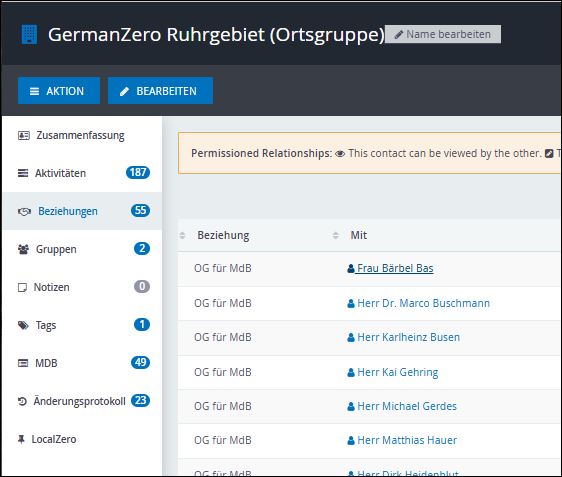
Task: Click the Name bearbeiten button
Action: (x=443, y=34)
